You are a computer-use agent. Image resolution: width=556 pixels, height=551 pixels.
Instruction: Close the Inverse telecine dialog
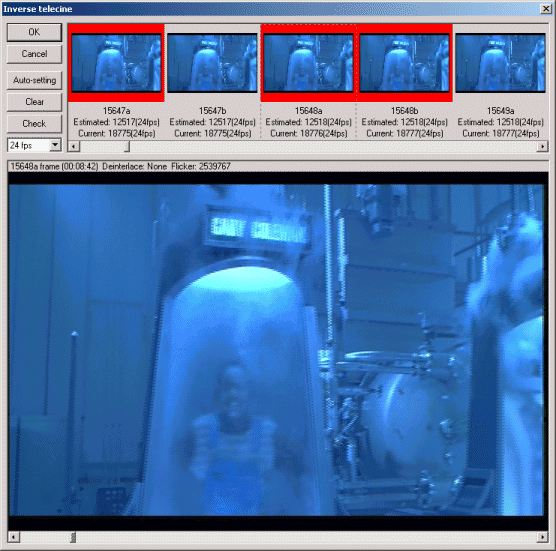545,9
